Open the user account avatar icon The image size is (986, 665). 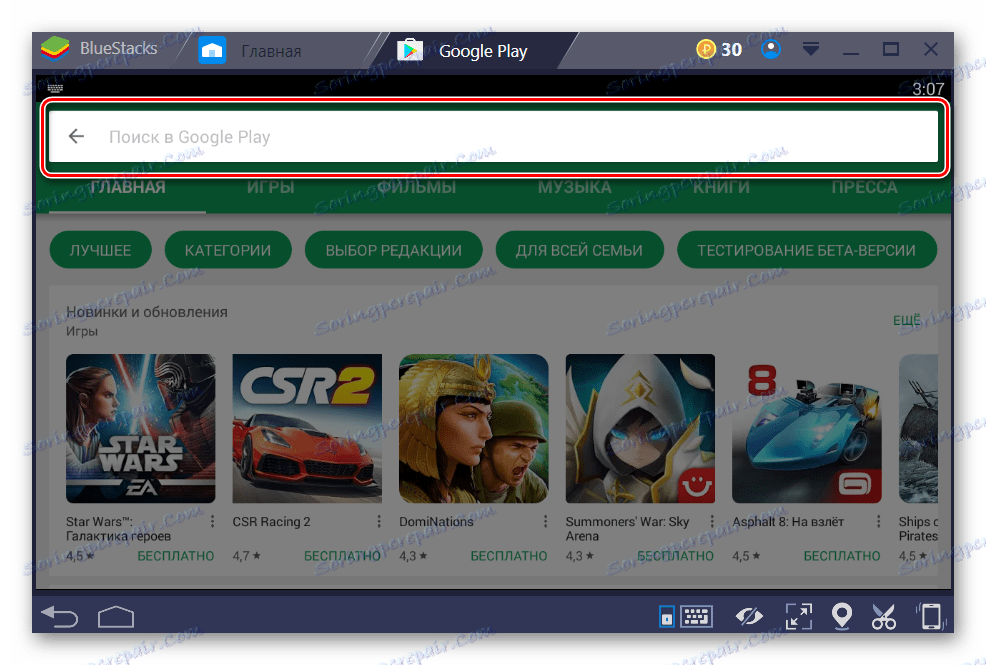click(771, 49)
